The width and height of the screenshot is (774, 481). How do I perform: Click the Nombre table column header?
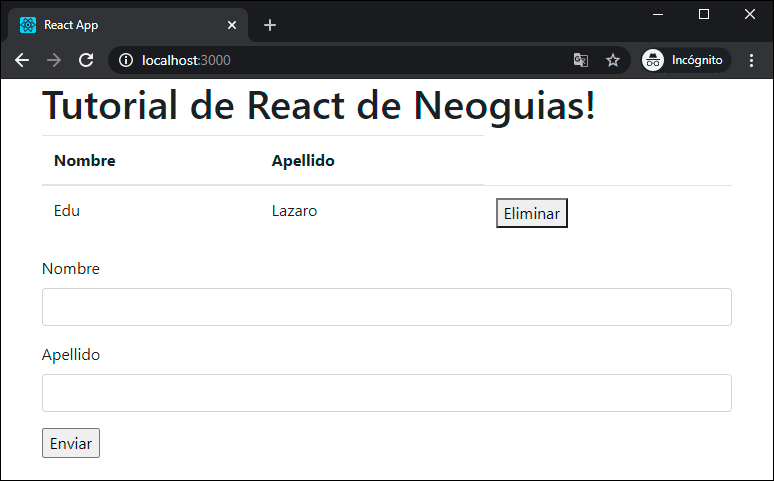pos(84,160)
